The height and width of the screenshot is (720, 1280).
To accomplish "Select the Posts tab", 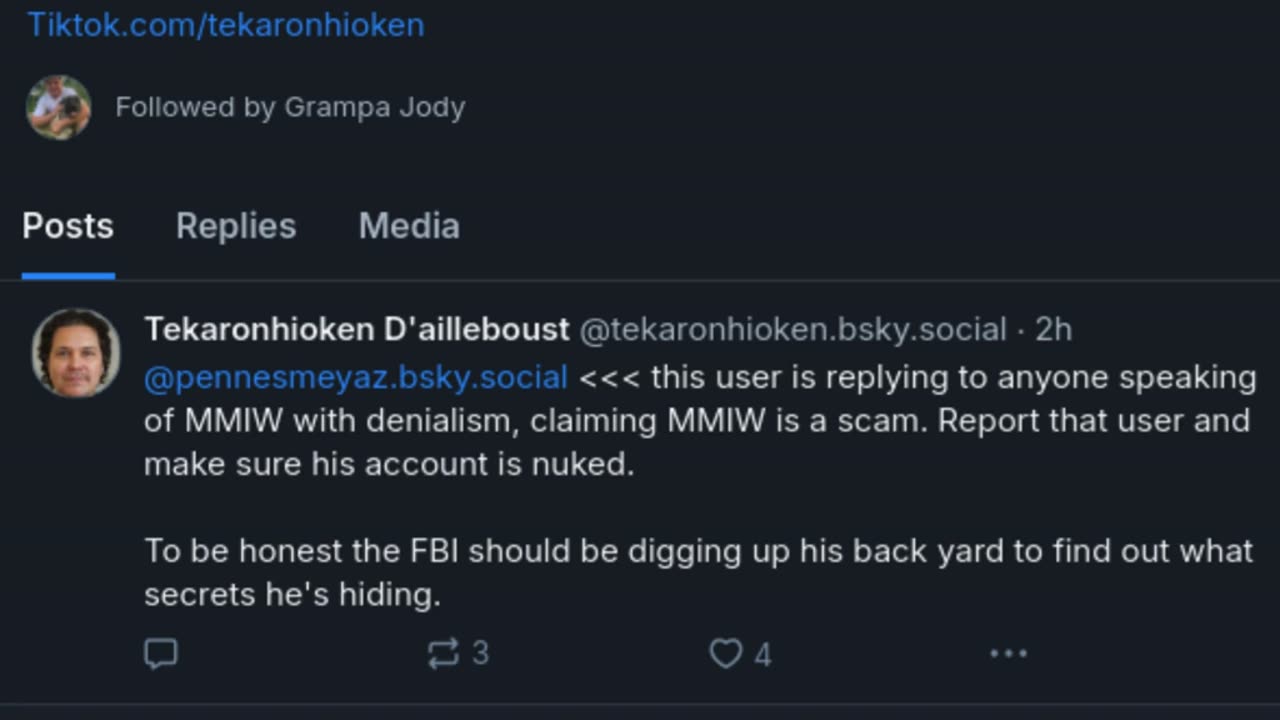I will [68, 226].
